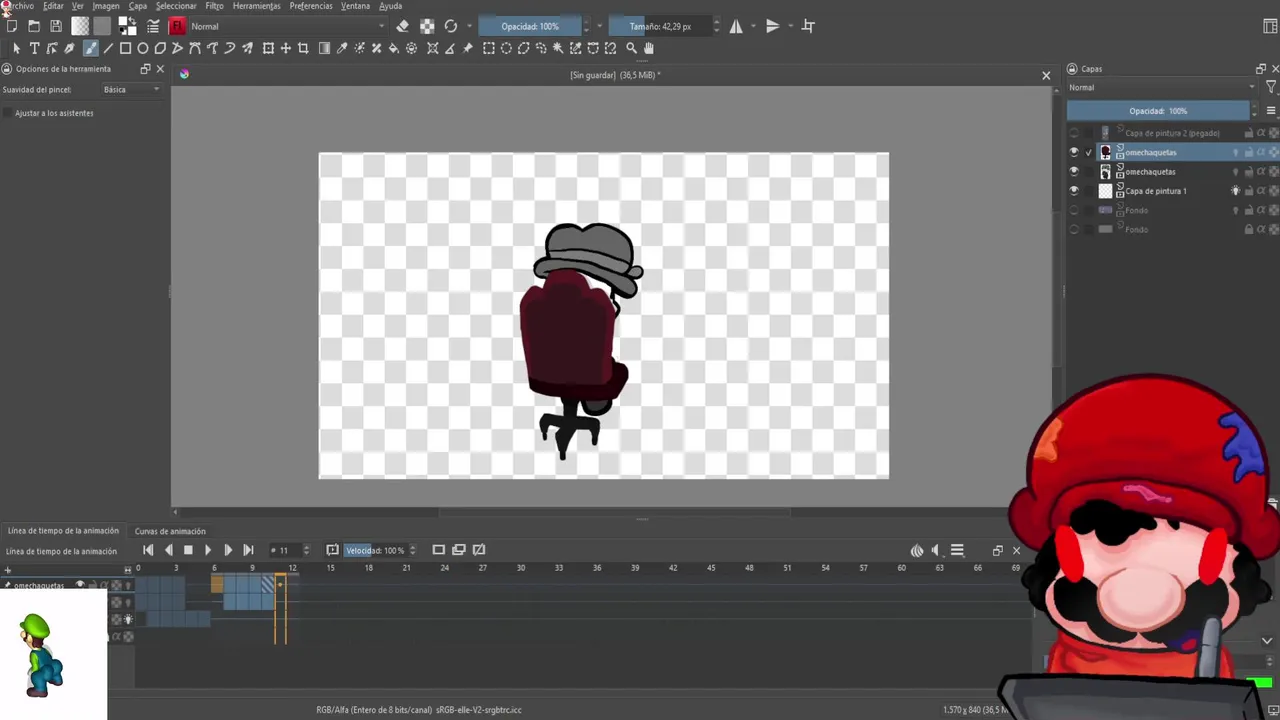
Task: Open the Herramientas menu
Action: tap(256, 6)
